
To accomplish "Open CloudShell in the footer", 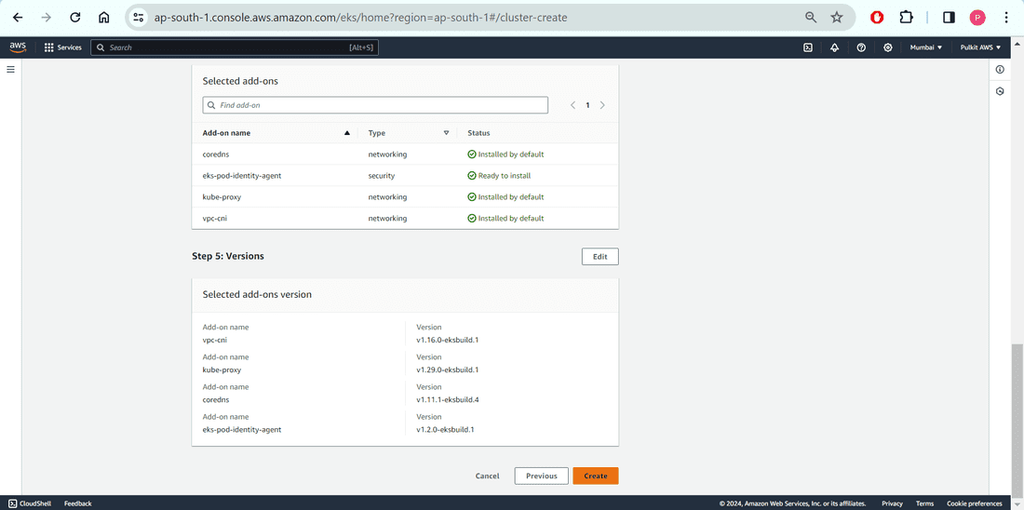I will (x=30, y=503).
